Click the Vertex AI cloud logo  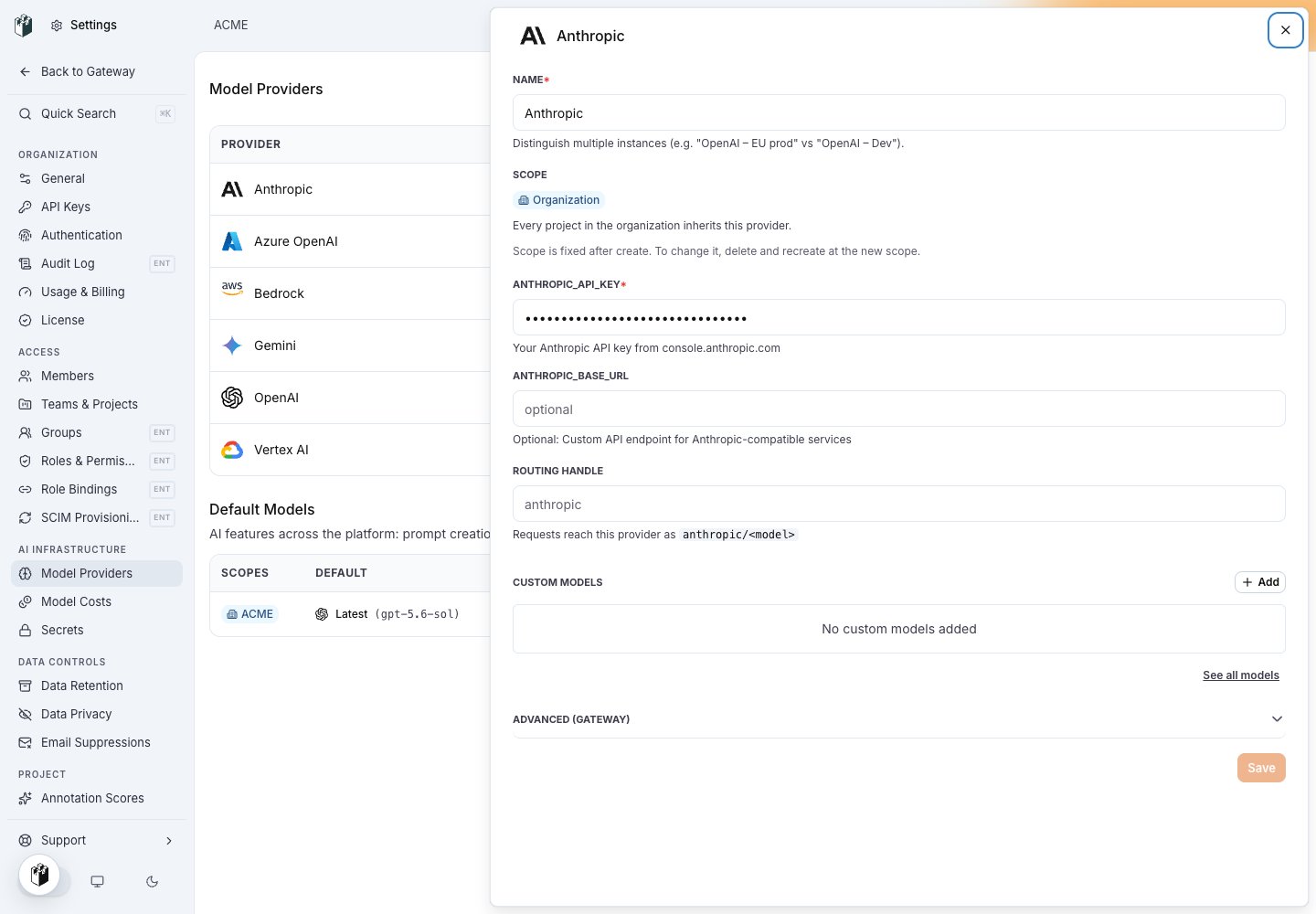[232, 450]
